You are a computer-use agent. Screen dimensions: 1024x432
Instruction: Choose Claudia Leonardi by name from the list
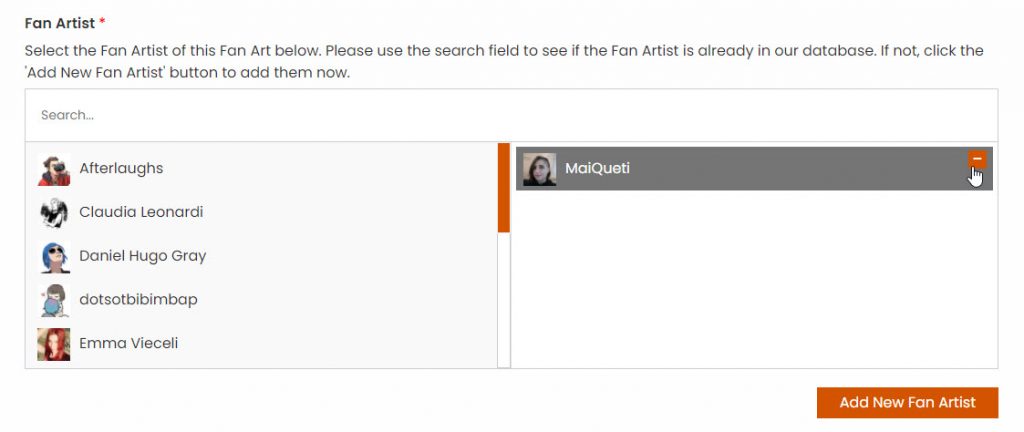(x=141, y=213)
